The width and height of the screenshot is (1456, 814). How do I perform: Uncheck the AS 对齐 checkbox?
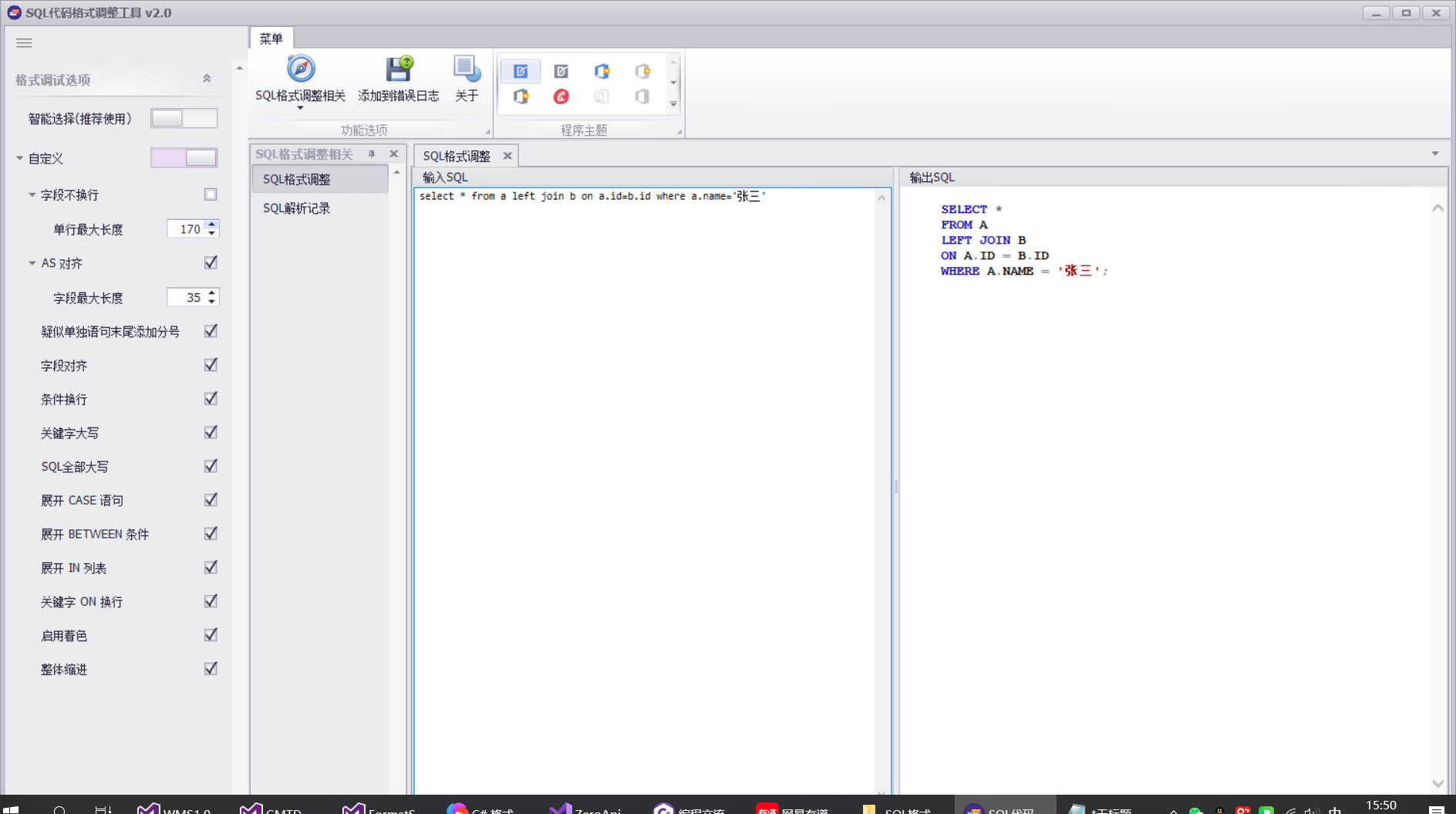211,262
